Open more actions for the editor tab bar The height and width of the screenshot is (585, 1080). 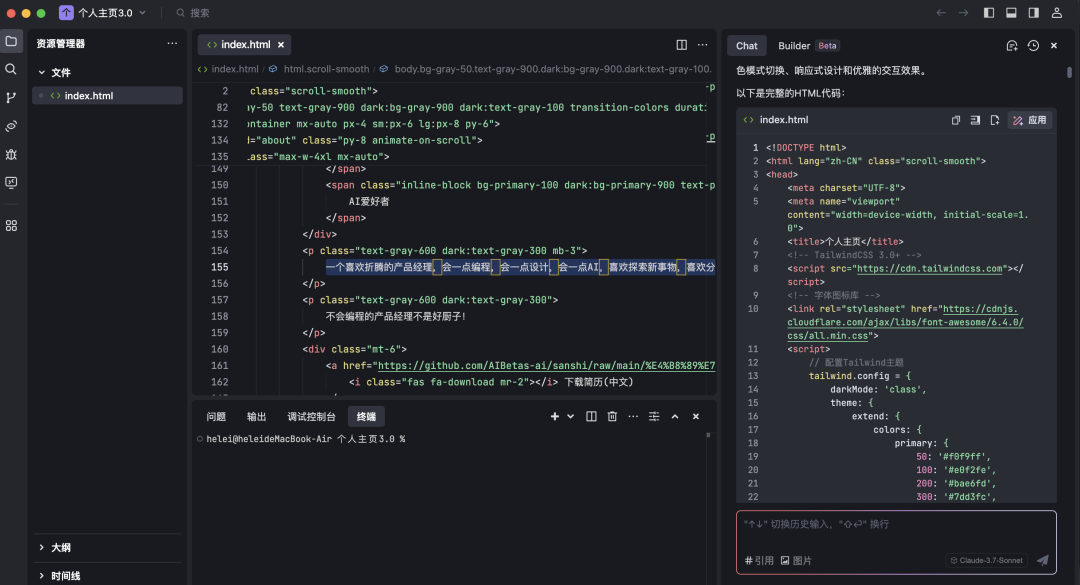click(703, 45)
